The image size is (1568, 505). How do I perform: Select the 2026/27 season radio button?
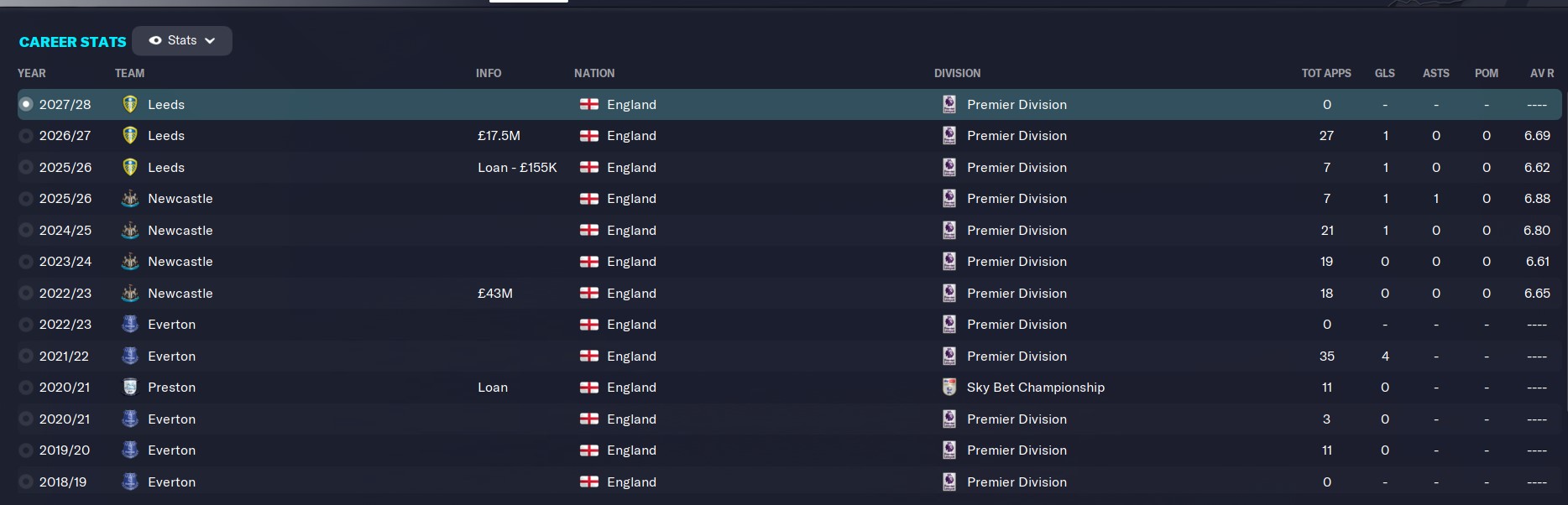click(x=26, y=136)
